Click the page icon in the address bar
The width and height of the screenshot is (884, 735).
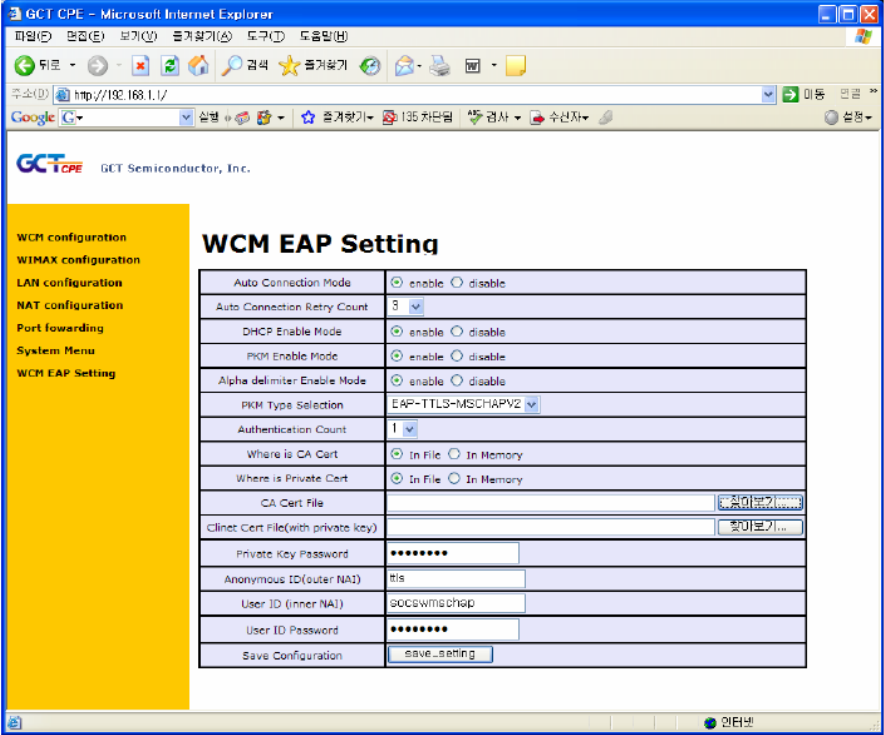point(63,94)
